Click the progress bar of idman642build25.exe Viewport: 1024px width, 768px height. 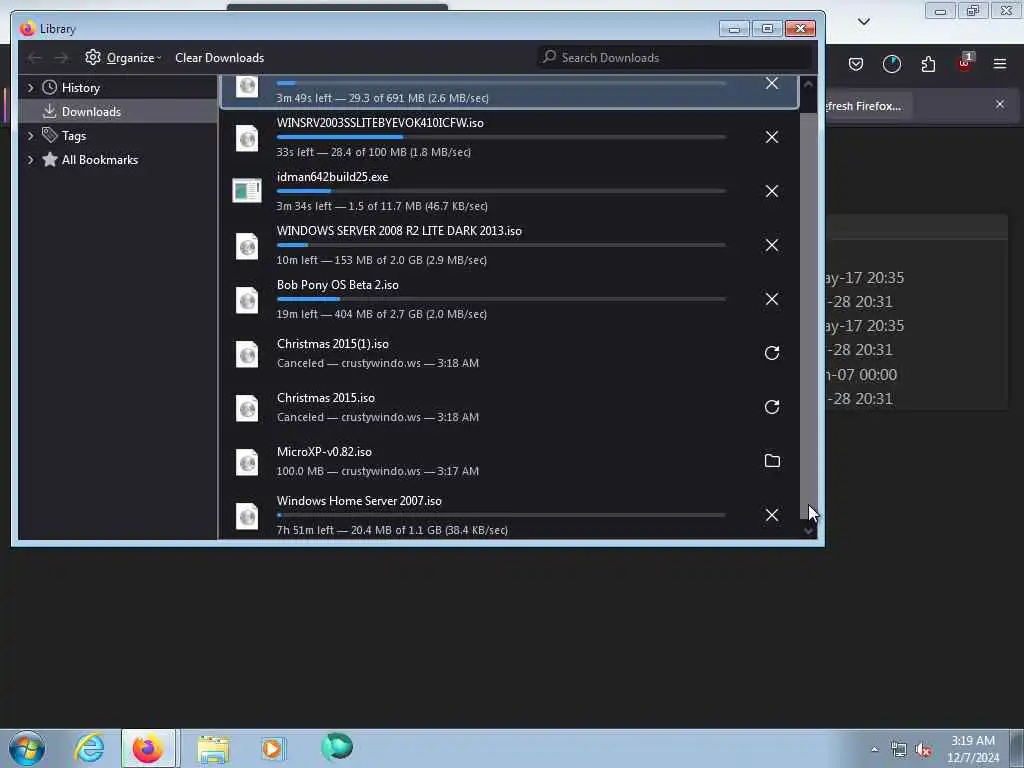click(501, 191)
